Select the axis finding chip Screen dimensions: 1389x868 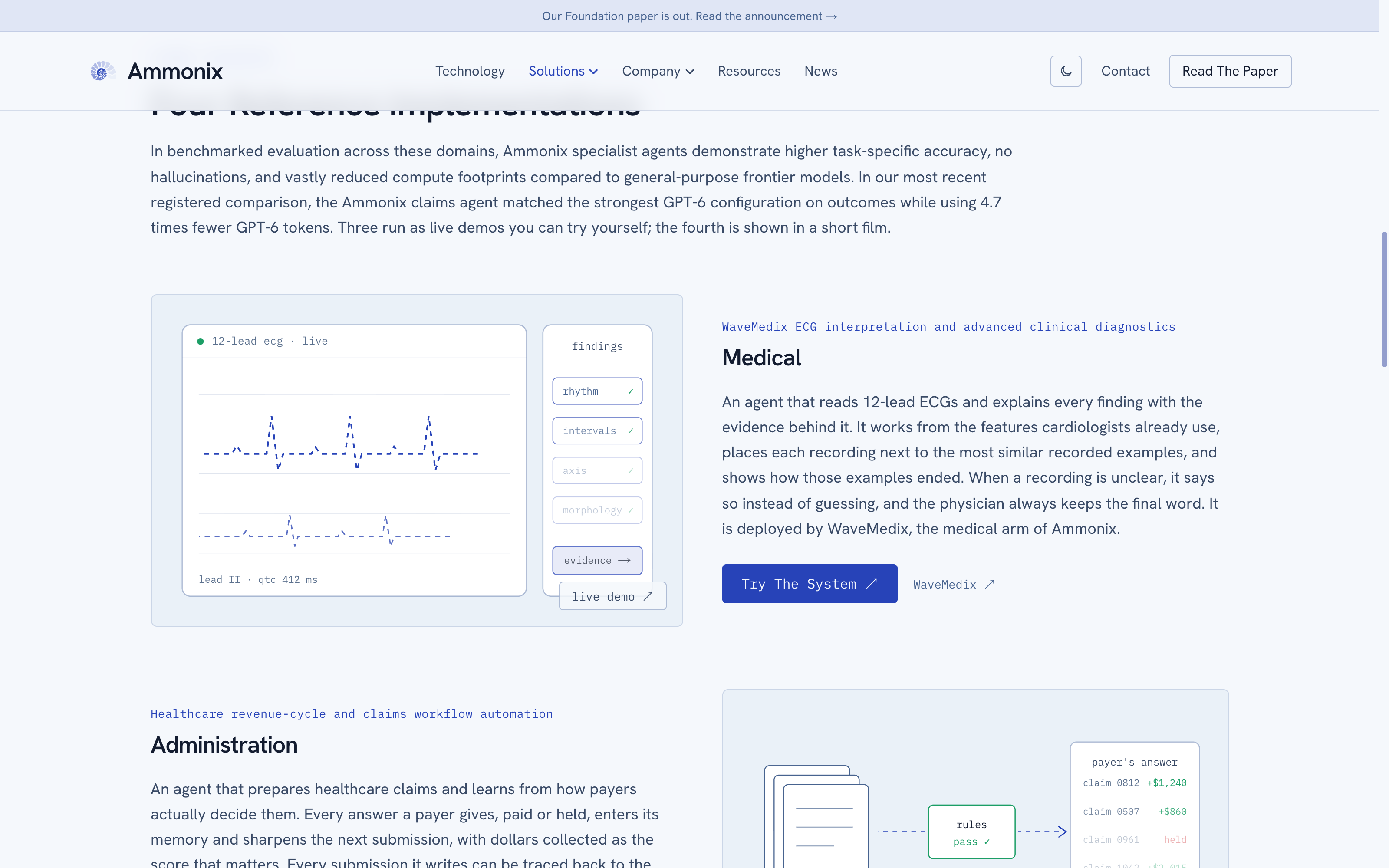tap(597, 471)
